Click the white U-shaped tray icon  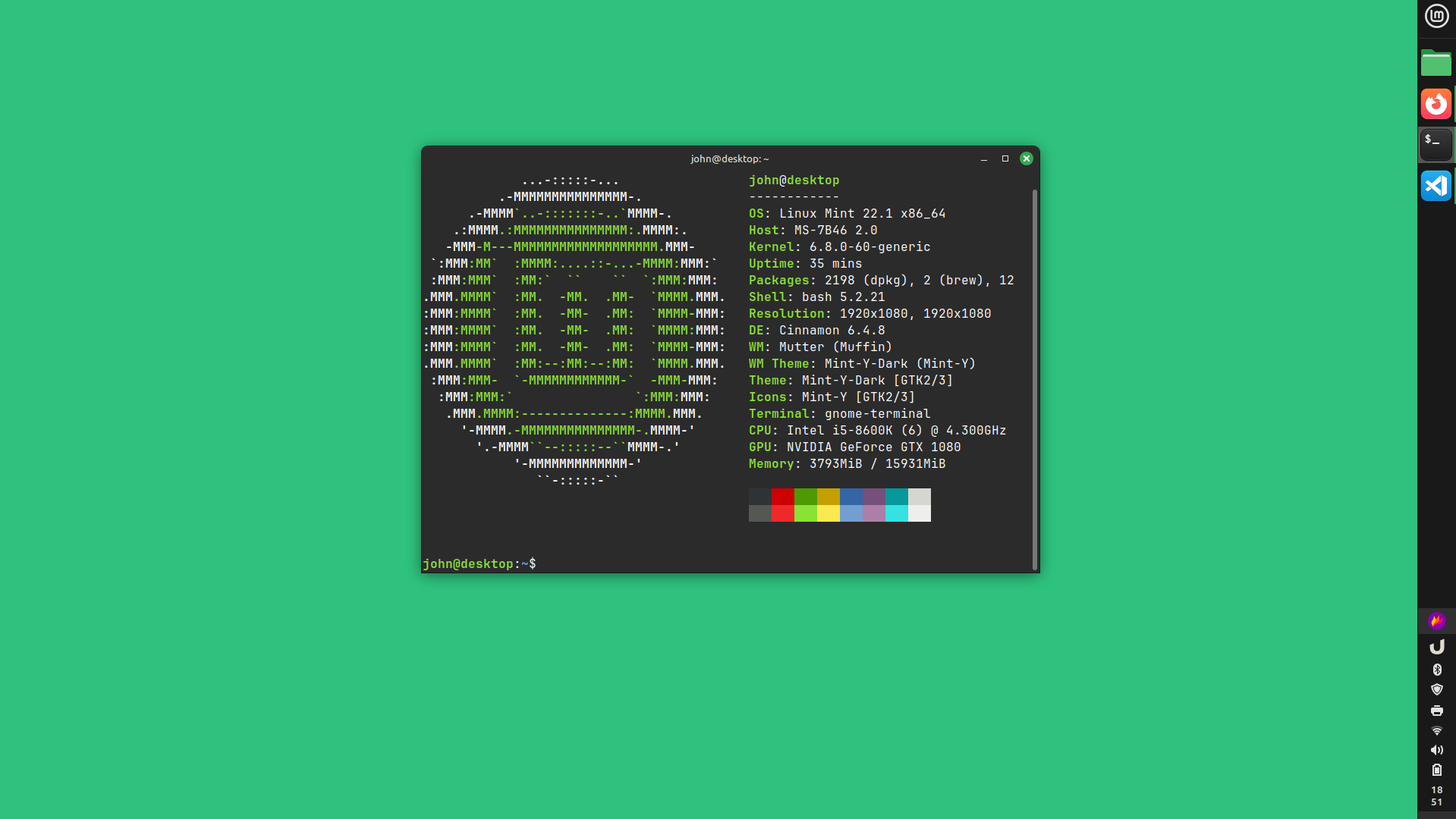[1436, 647]
